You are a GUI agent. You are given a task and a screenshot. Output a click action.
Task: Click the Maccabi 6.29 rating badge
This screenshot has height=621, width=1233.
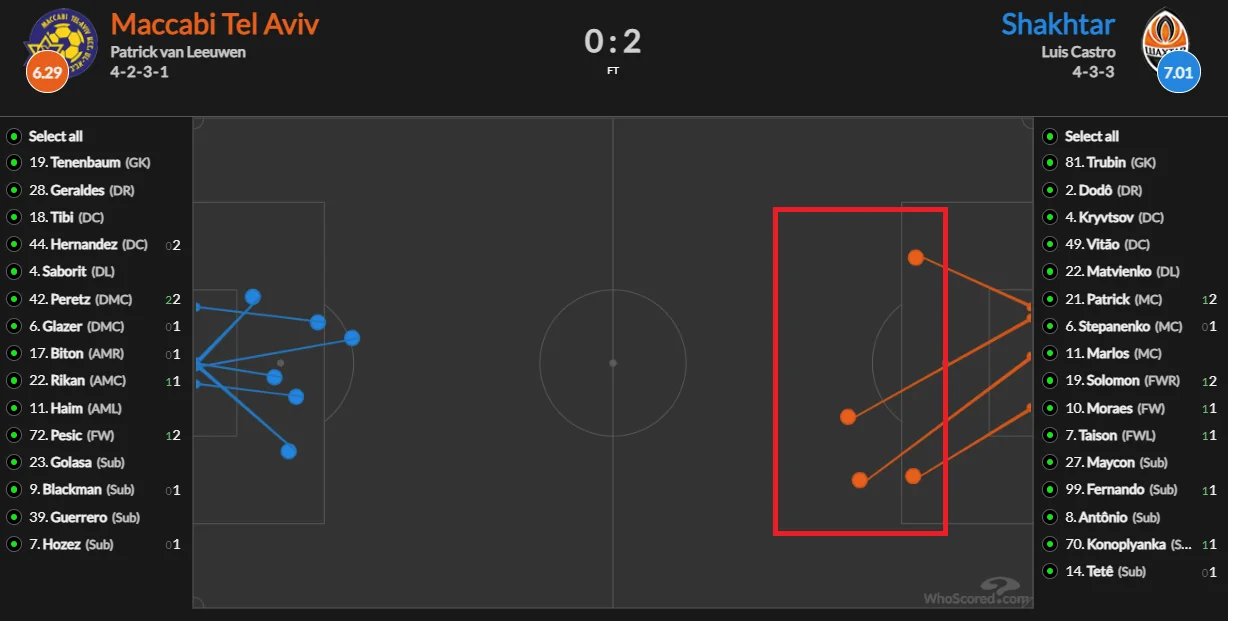[47, 73]
